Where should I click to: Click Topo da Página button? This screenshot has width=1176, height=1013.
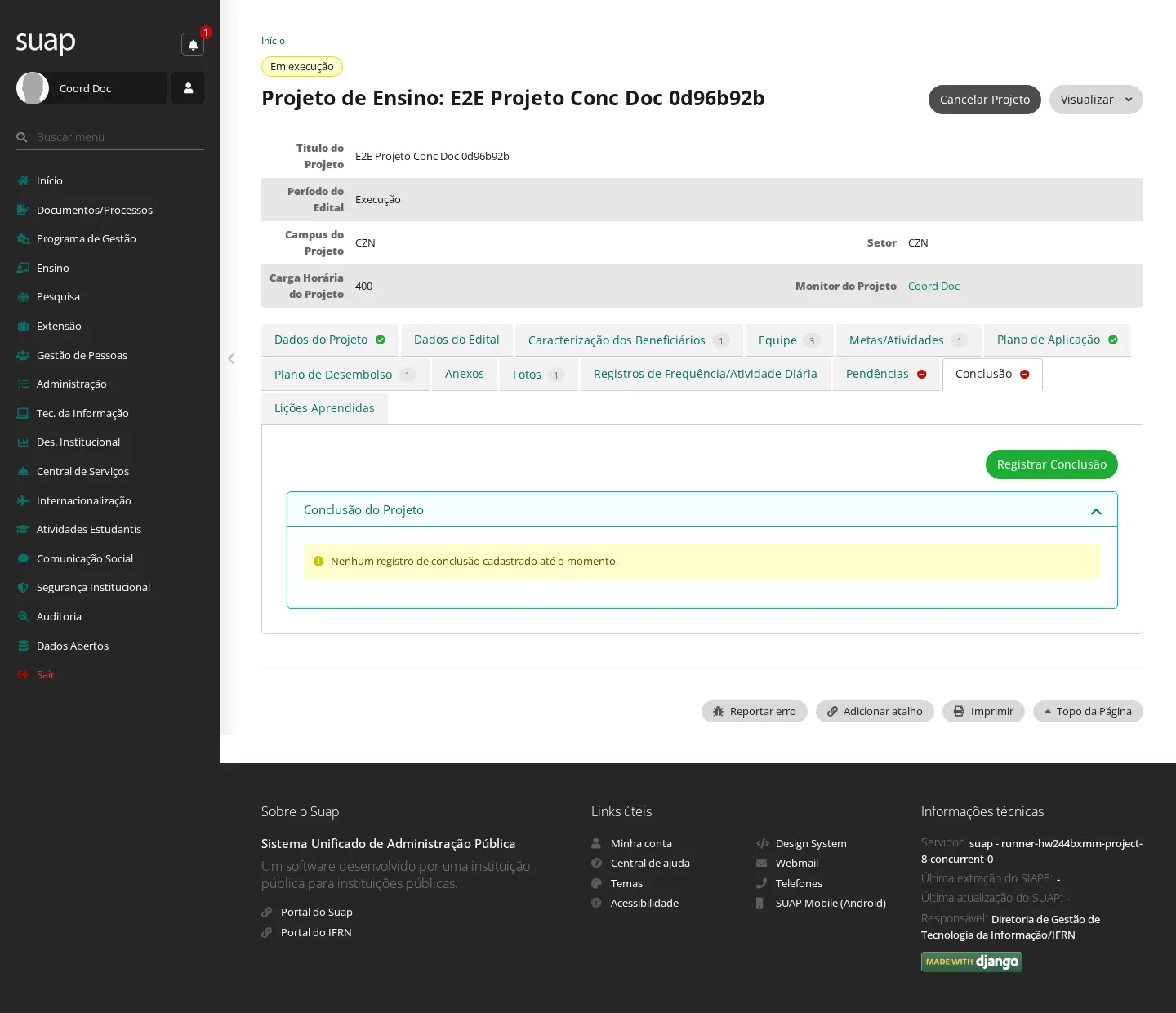click(x=1088, y=712)
